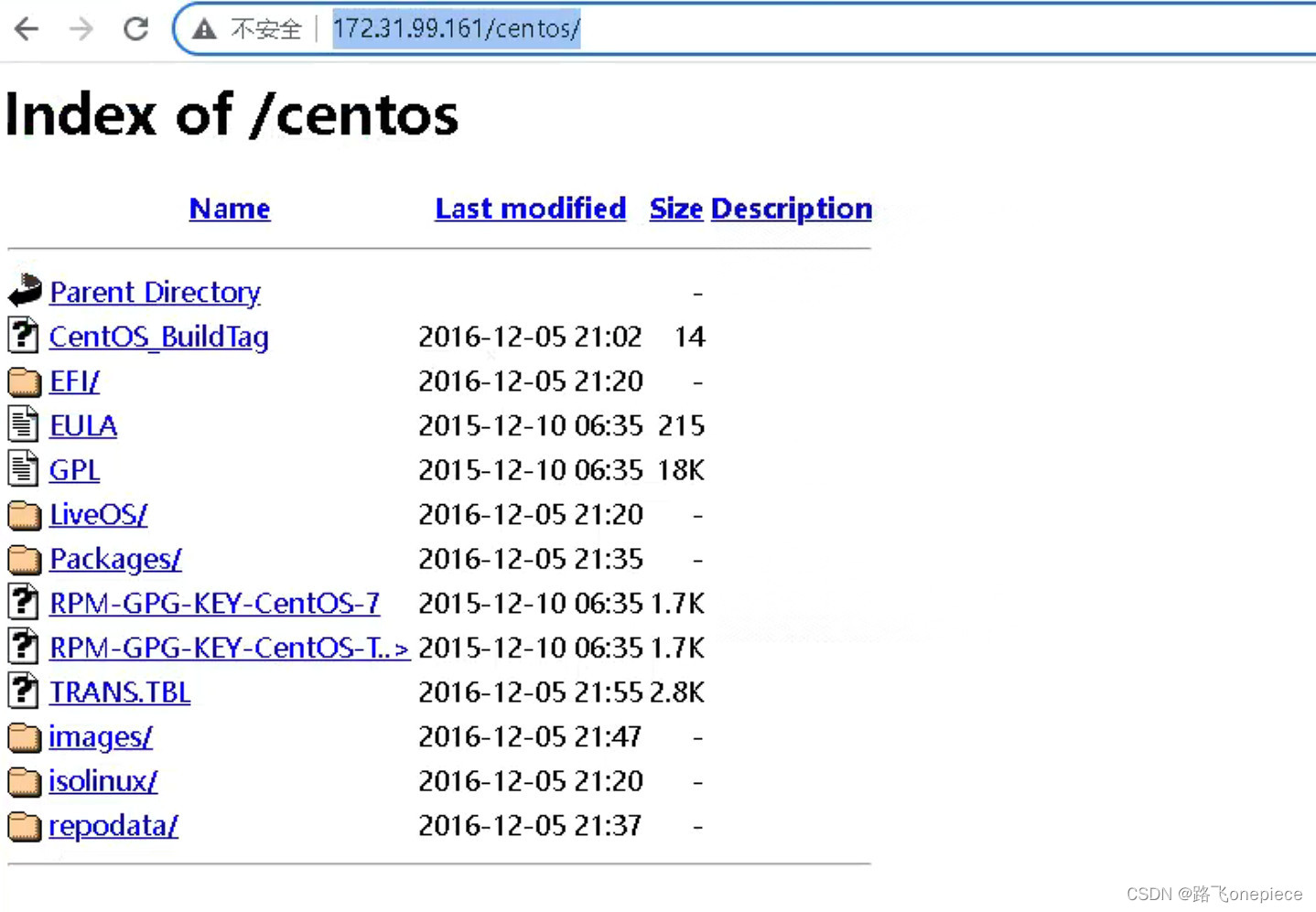The height and width of the screenshot is (912, 1316).
Task: Click the browser back arrow
Action: (26, 27)
